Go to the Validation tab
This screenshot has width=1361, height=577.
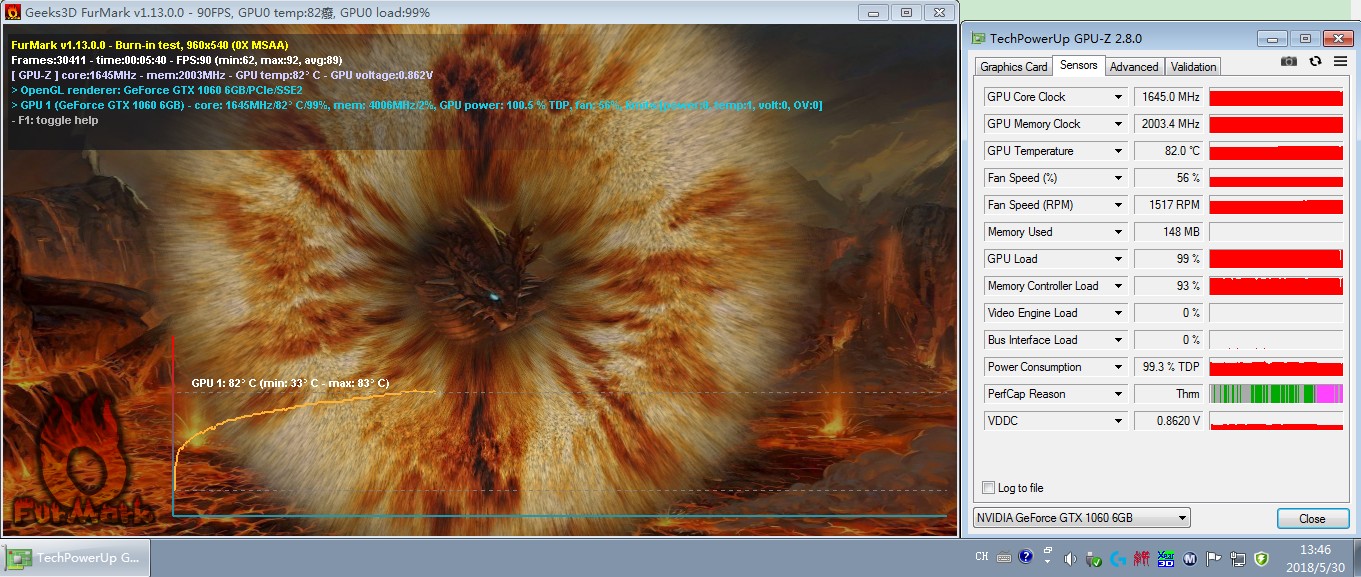[1193, 67]
